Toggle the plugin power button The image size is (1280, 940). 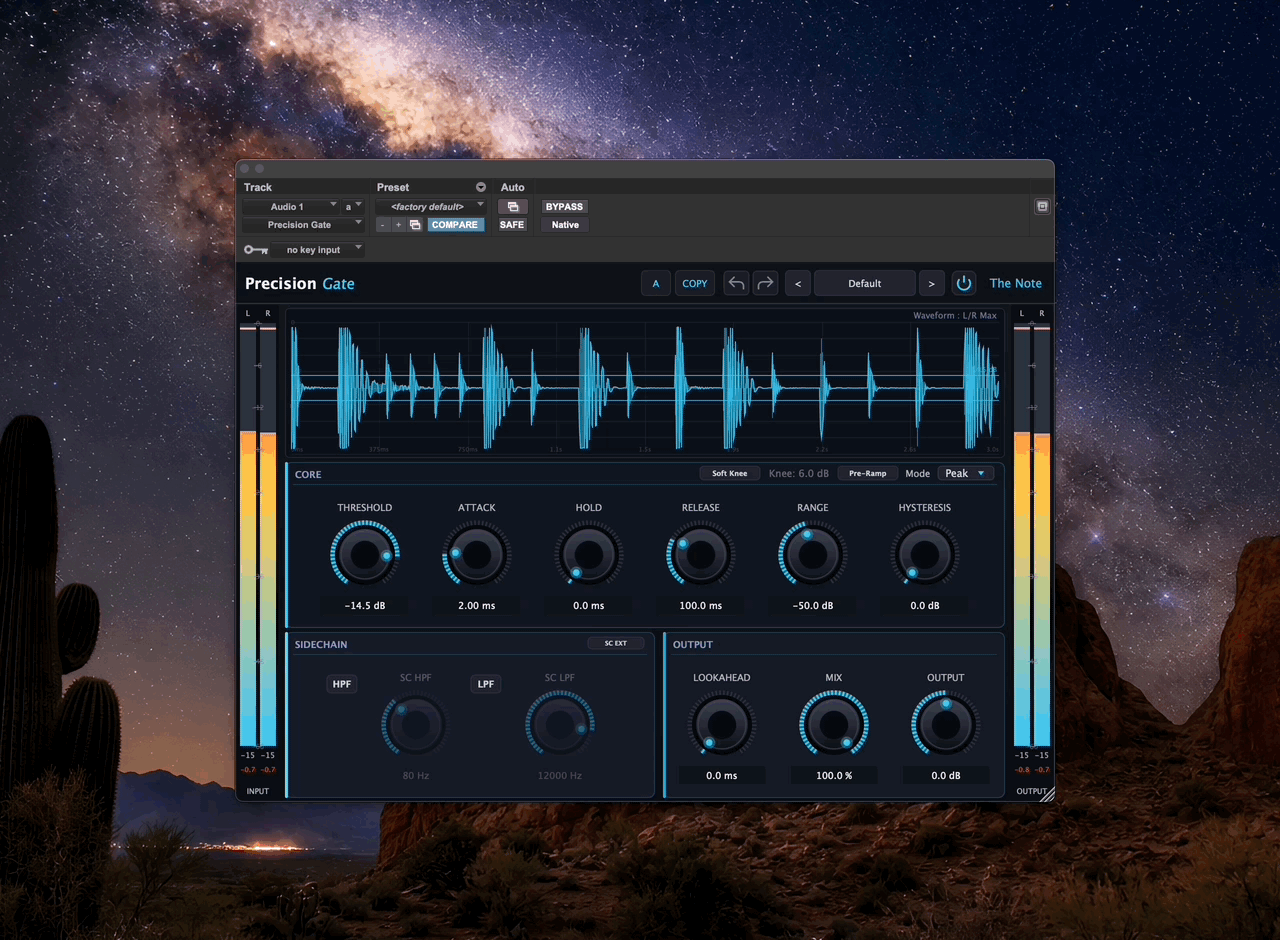(963, 283)
